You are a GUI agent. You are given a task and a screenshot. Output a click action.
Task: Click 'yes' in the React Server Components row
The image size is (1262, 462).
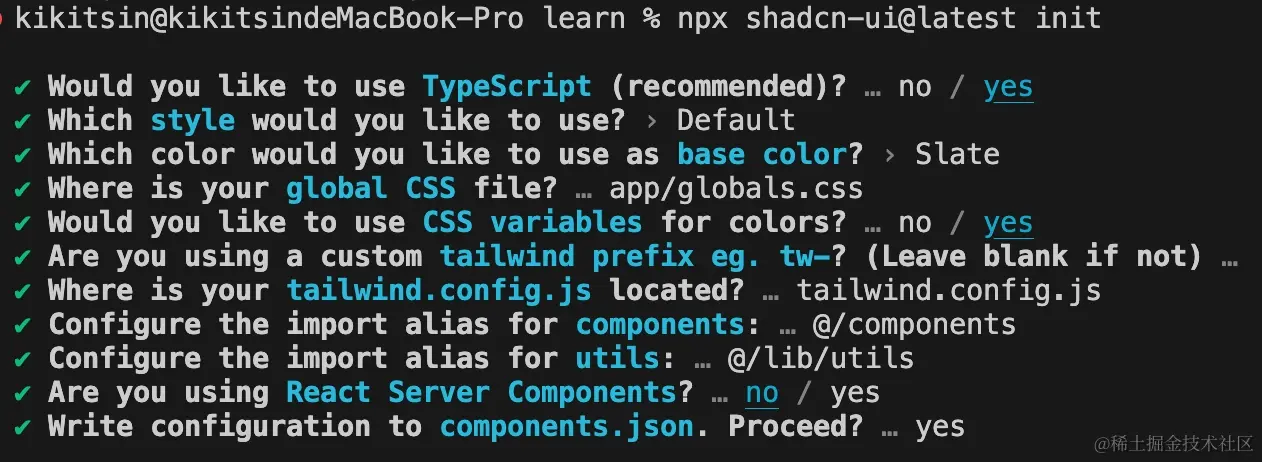[x=855, y=393]
